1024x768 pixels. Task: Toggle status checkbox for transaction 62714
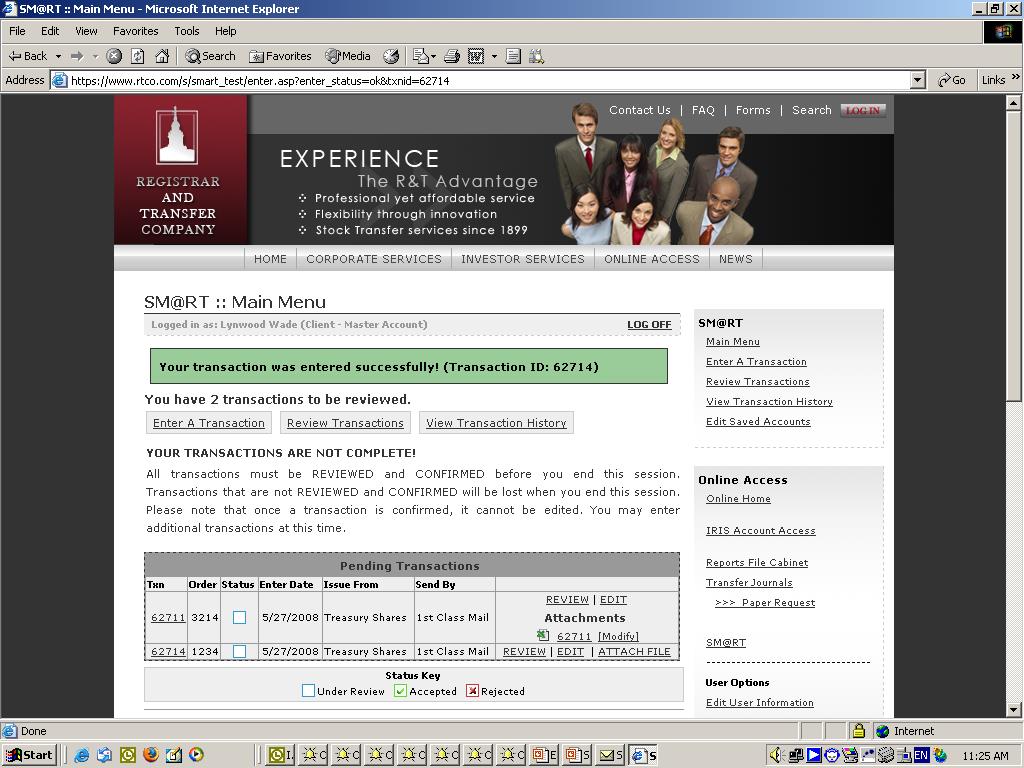240,651
